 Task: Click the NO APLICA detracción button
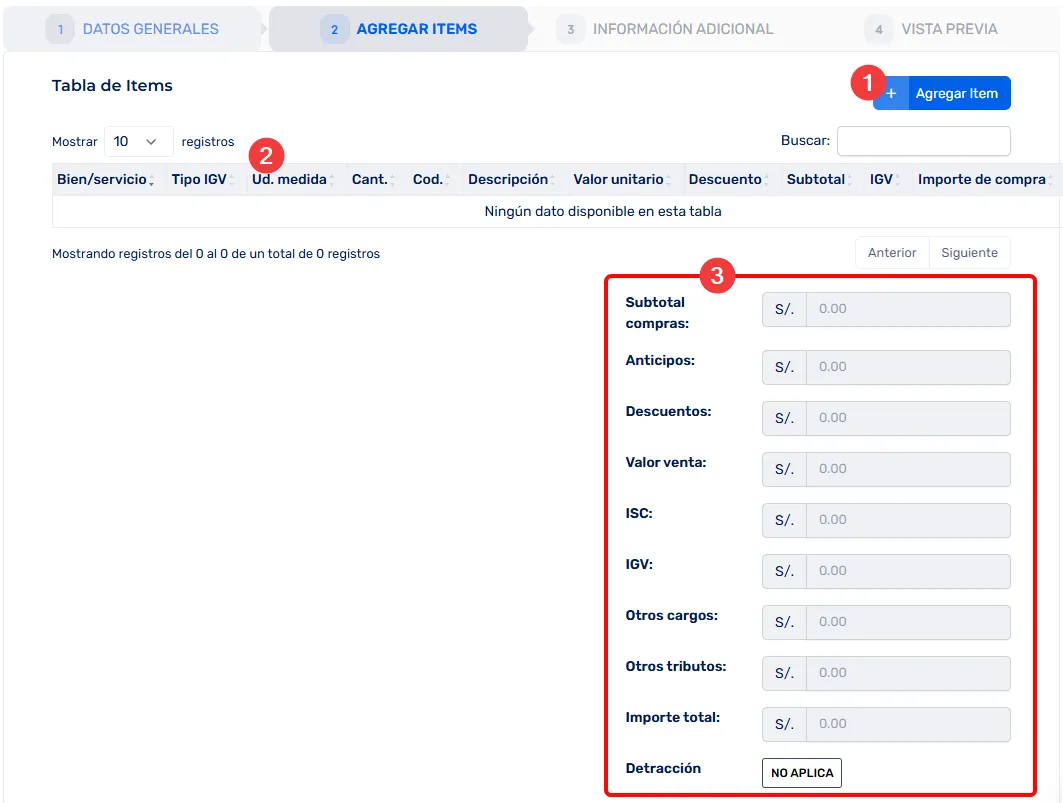pyautogui.click(x=801, y=773)
